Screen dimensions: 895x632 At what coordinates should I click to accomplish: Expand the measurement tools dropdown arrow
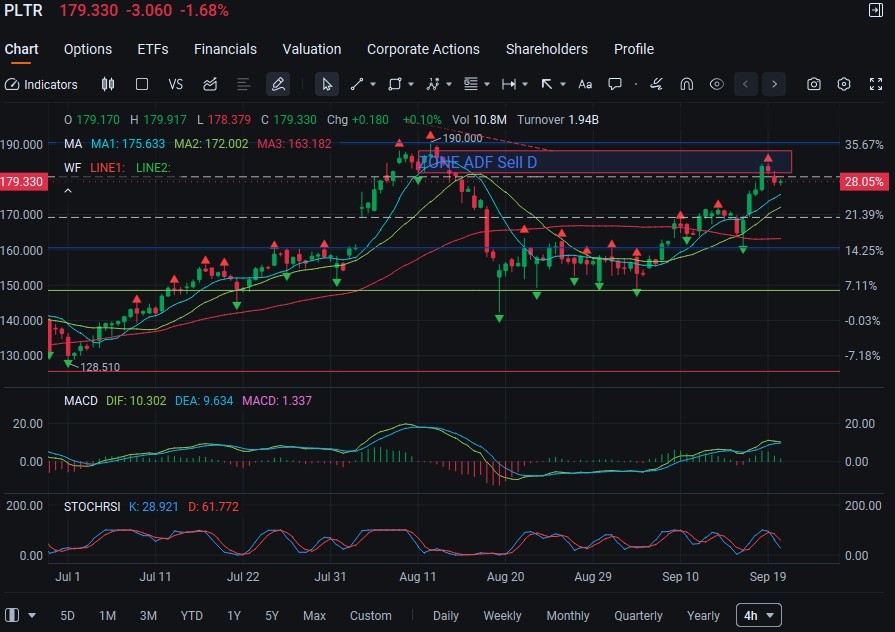[525, 84]
